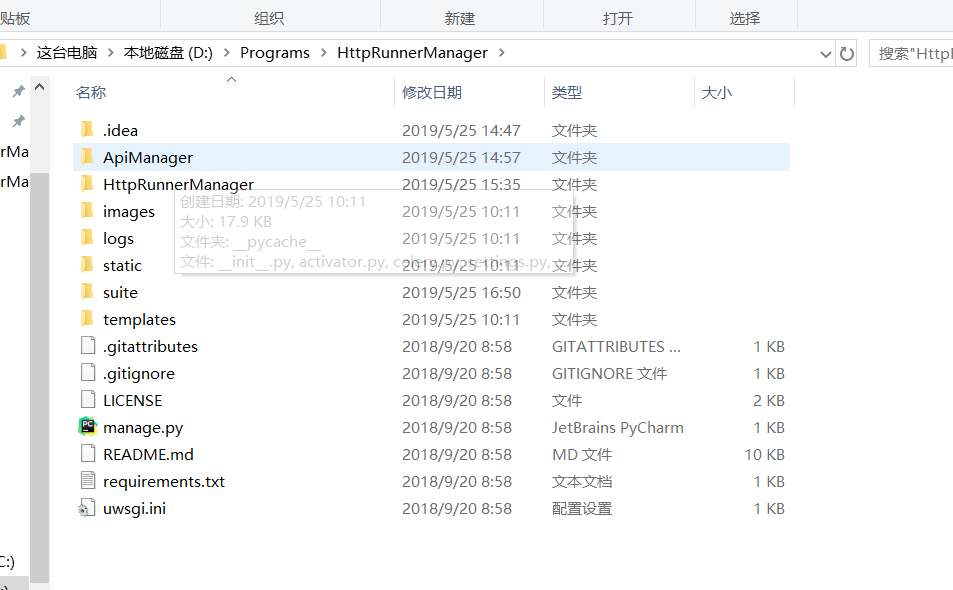Navigate to Programs in breadcrumb
The height and width of the screenshot is (590, 953).
pyautogui.click(x=275, y=53)
